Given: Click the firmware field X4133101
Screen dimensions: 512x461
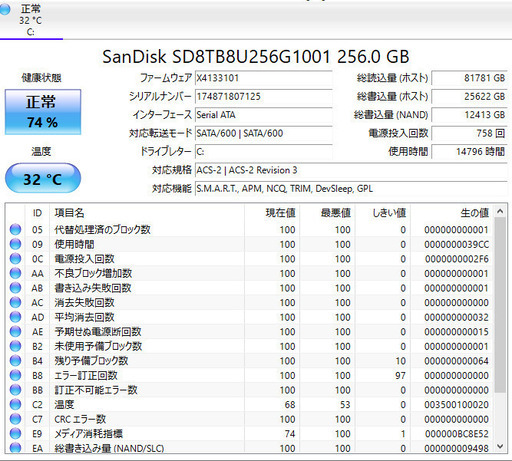Looking at the screenshot, I should 263,78.
